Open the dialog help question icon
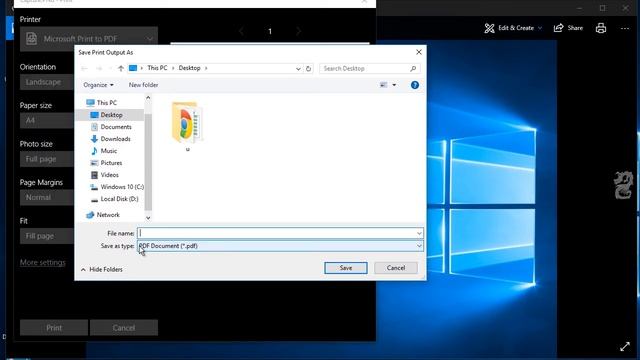Viewport: 640px width, 360px height. coord(415,85)
